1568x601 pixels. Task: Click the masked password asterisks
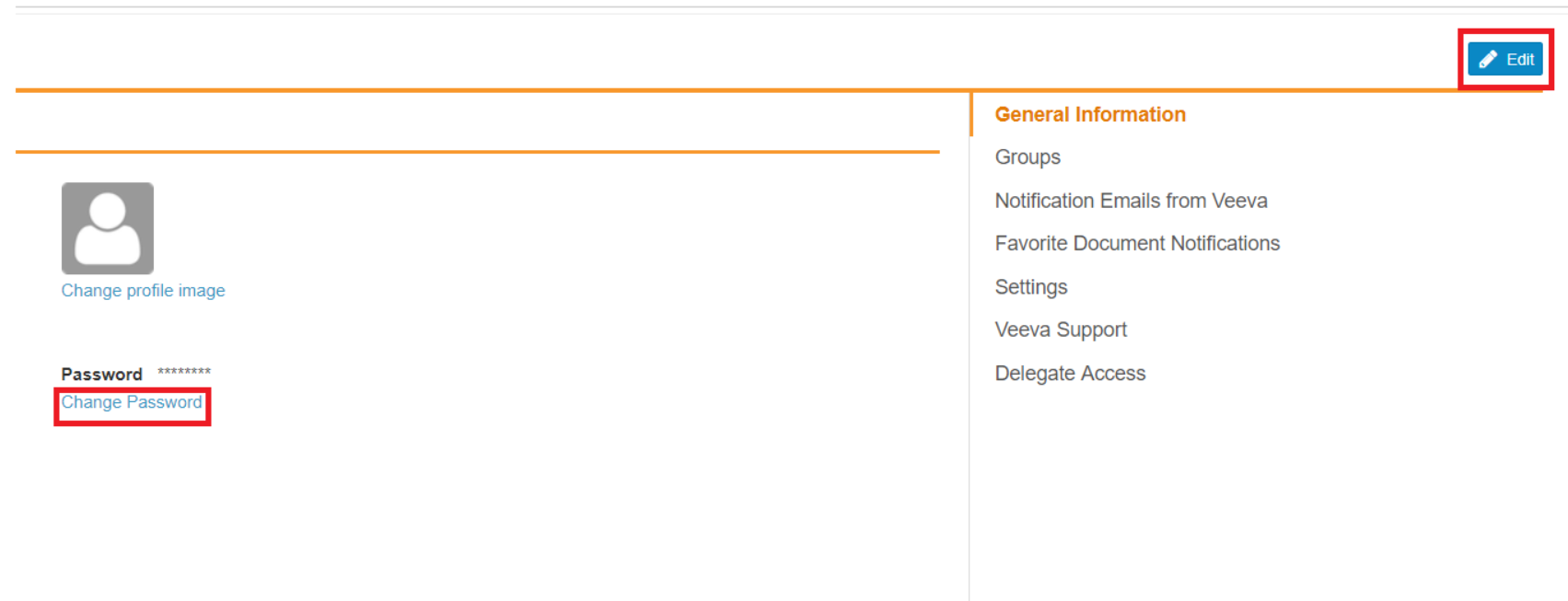(184, 373)
